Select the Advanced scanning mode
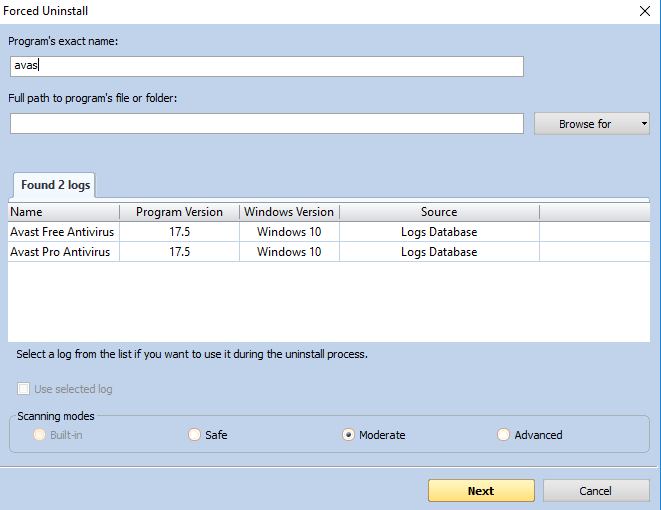Viewport: 661px width, 510px height. point(503,435)
